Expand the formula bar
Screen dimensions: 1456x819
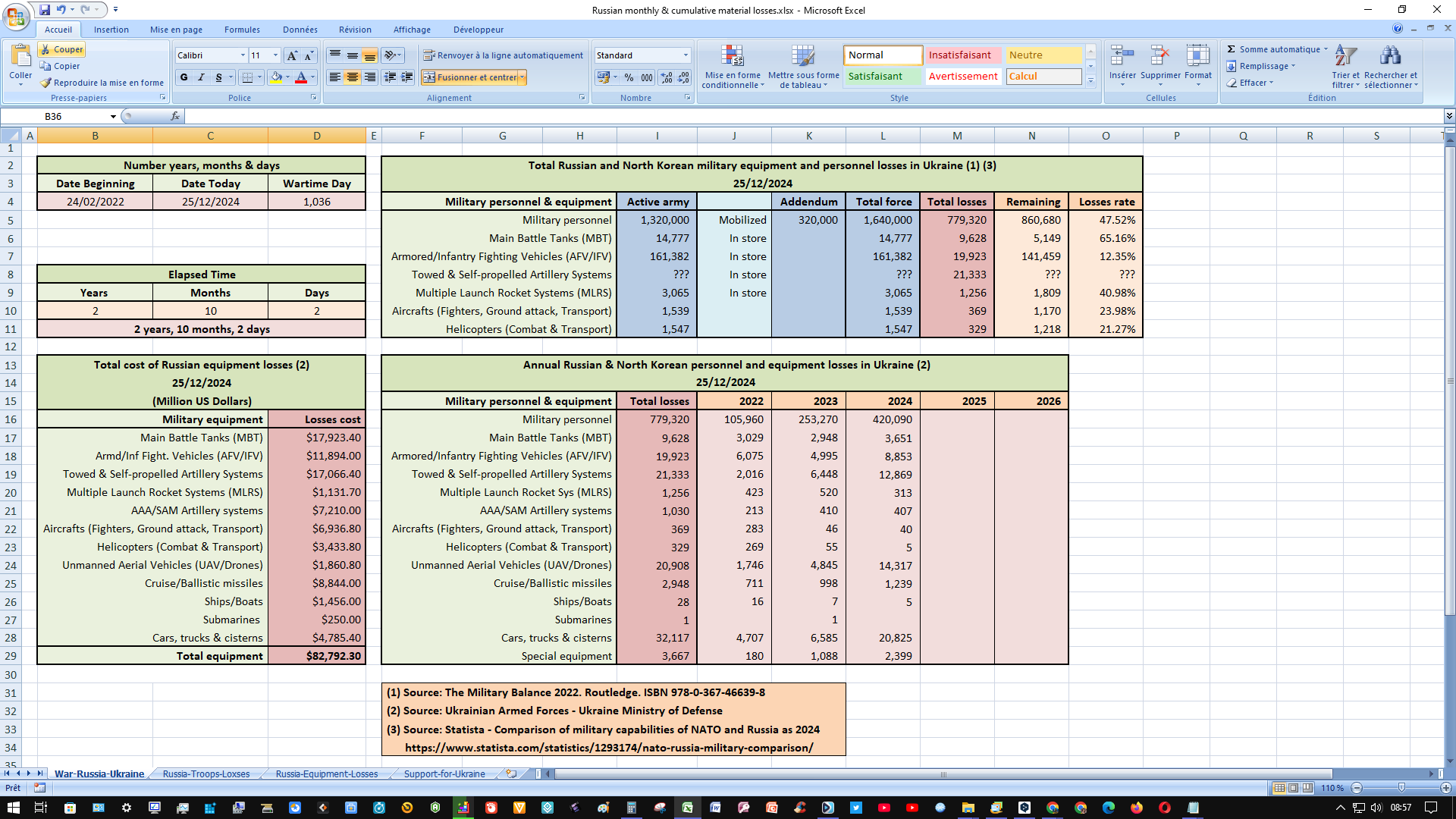[x=1449, y=116]
